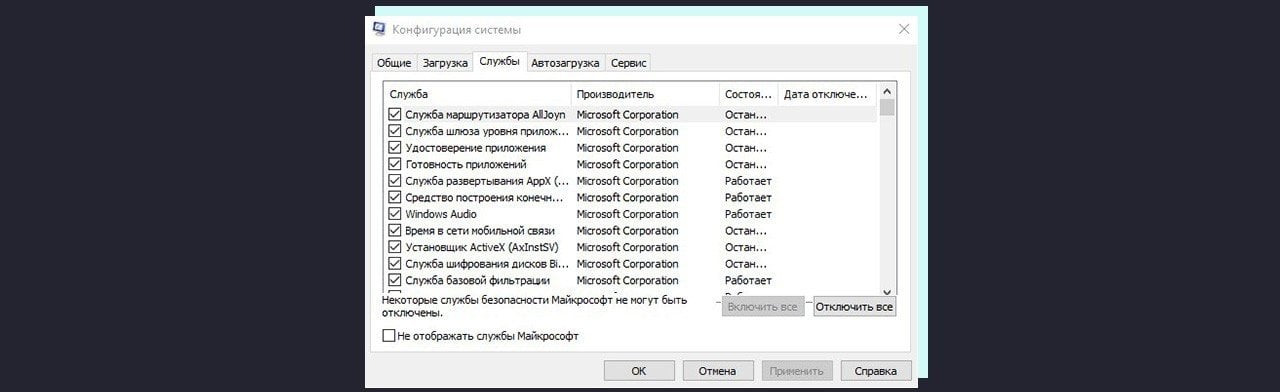Uncheck Время в сети мобильной связи
1280x392 pixels.
coord(394,231)
